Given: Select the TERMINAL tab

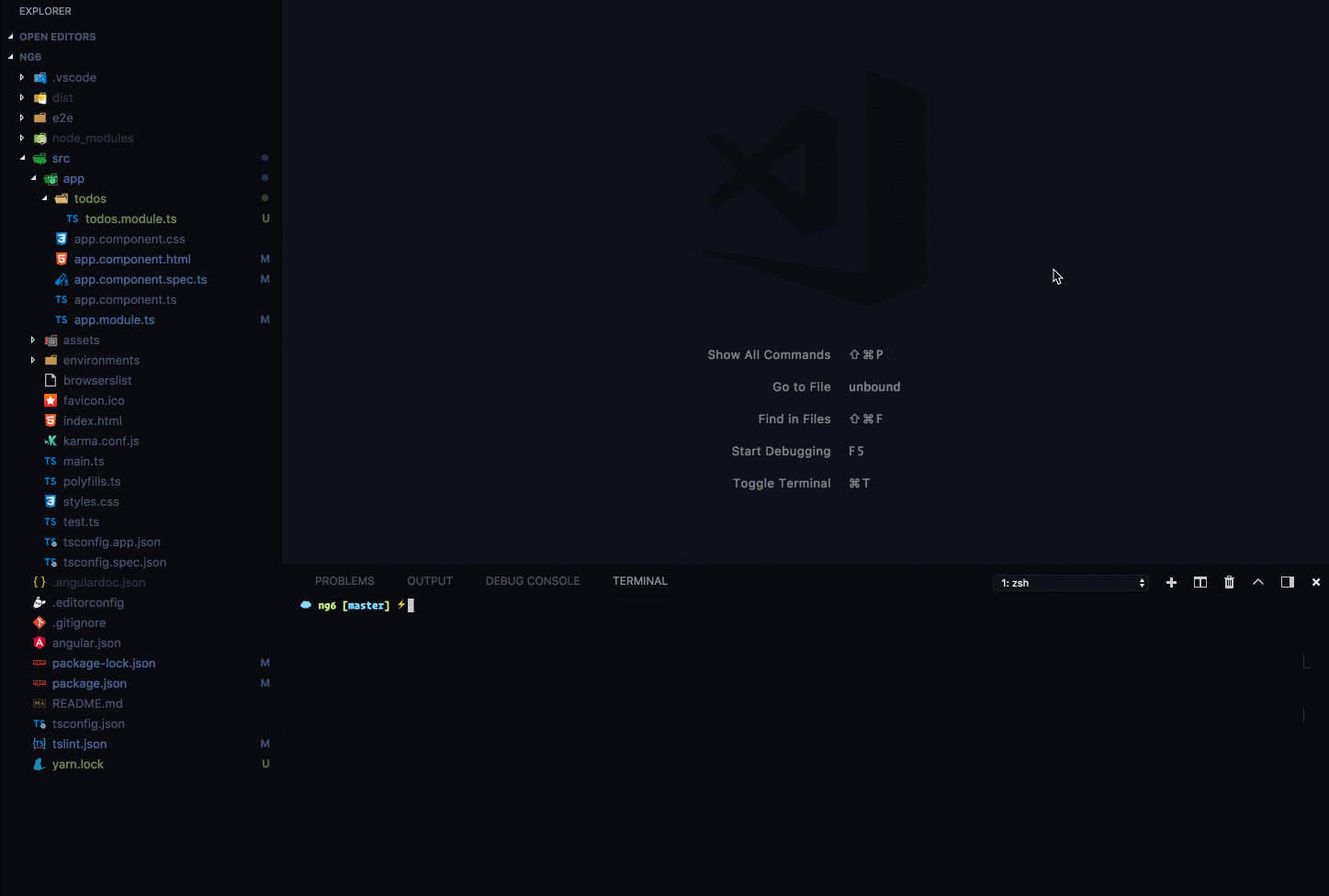Looking at the screenshot, I should [x=640, y=581].
